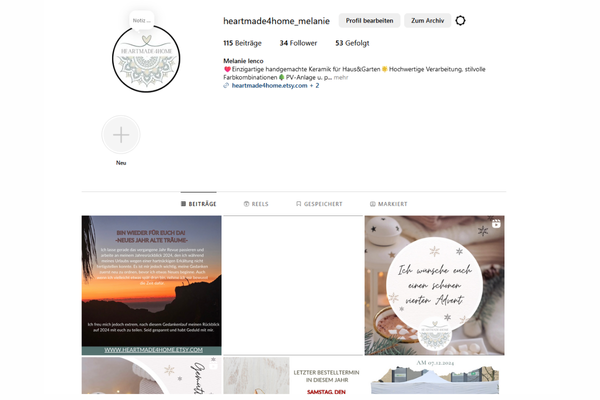Open the Letzter Bestelltermin post

(293, 376)
